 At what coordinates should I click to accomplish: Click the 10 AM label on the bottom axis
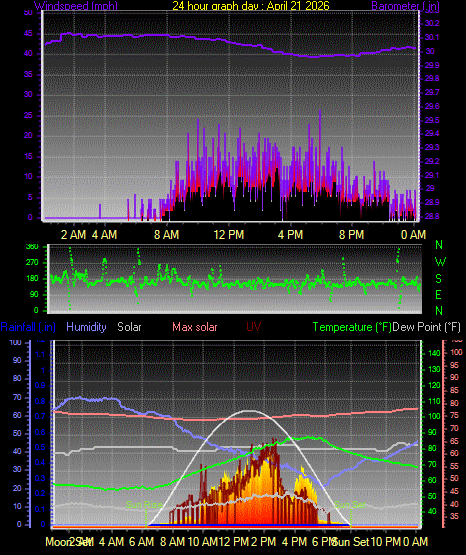click(x=202, y=542)
